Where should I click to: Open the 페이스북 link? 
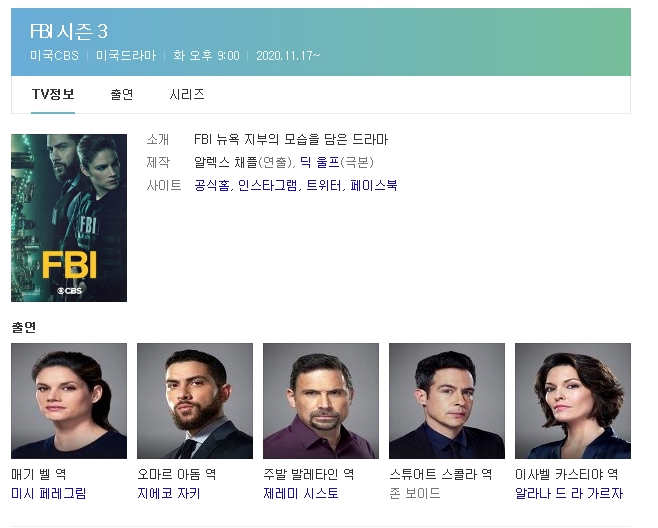[x=374, y=185]
